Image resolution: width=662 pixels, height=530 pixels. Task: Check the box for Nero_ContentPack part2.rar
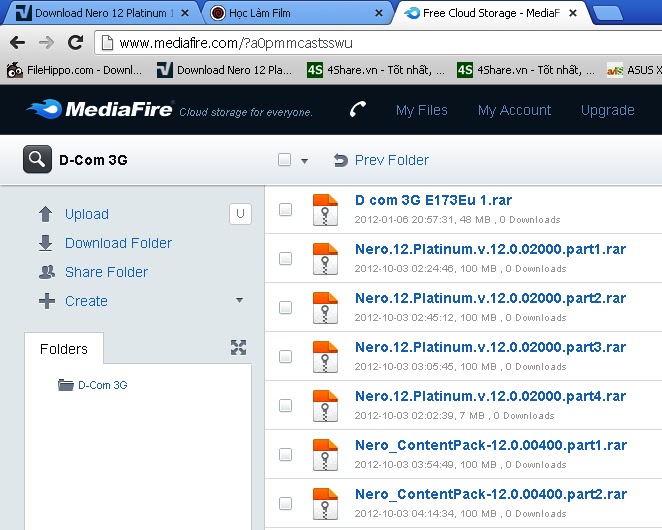[x=285, y=503]
